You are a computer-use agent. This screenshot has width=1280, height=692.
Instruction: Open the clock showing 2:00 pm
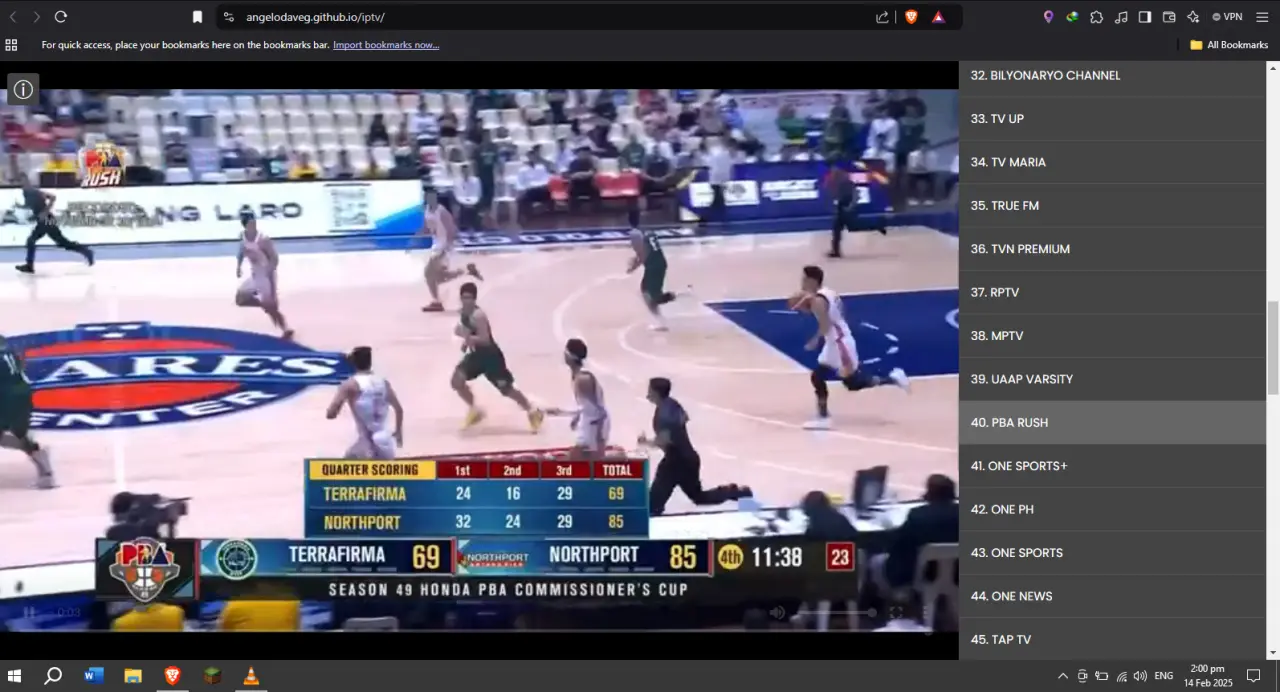pos(1207,676)
